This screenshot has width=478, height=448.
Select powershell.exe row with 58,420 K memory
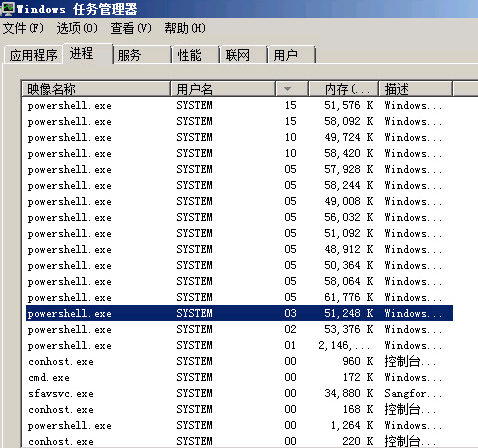[x=239, y=153]
